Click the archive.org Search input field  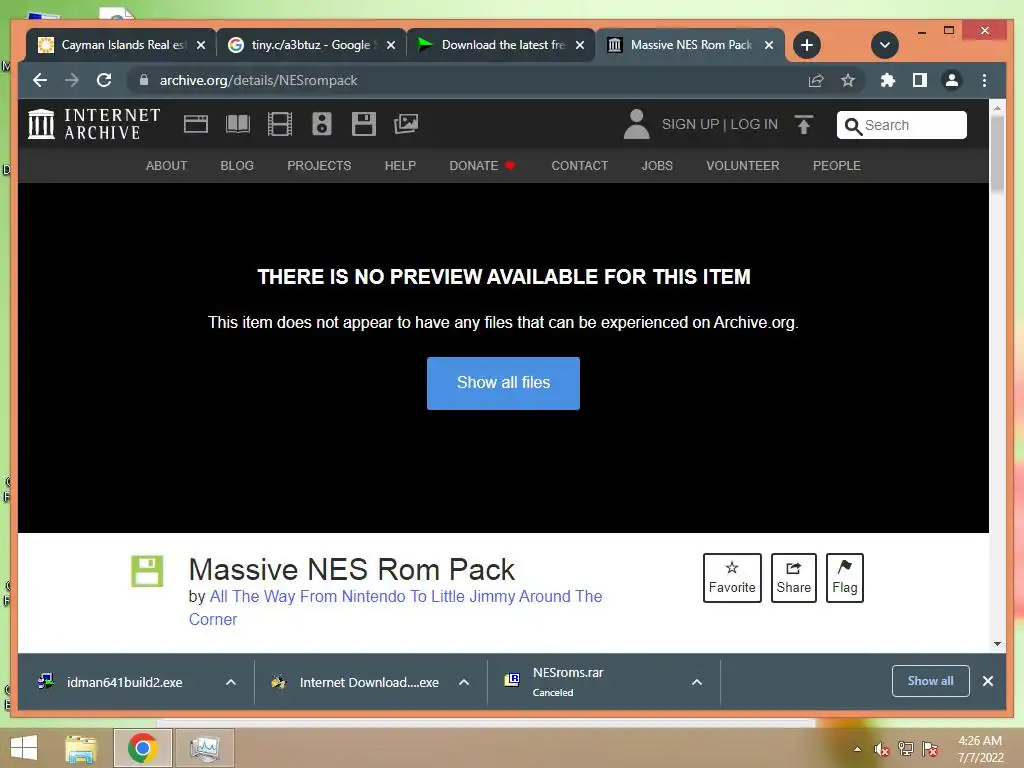pos(902,125)
